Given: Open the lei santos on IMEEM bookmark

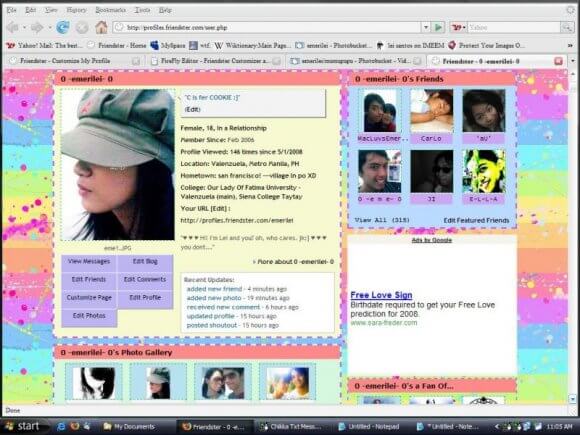Looking at the screenshot, I should point(410,45).
